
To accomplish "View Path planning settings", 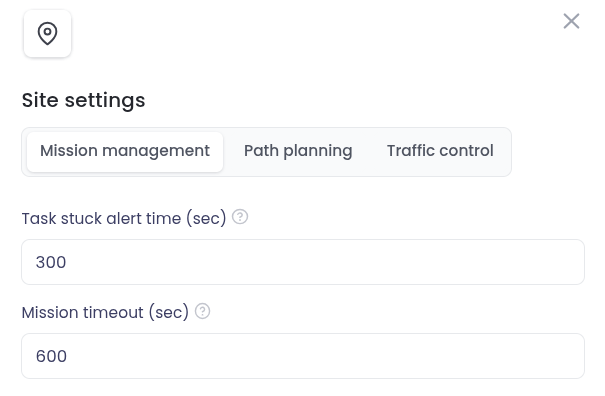I will [298, 151].
